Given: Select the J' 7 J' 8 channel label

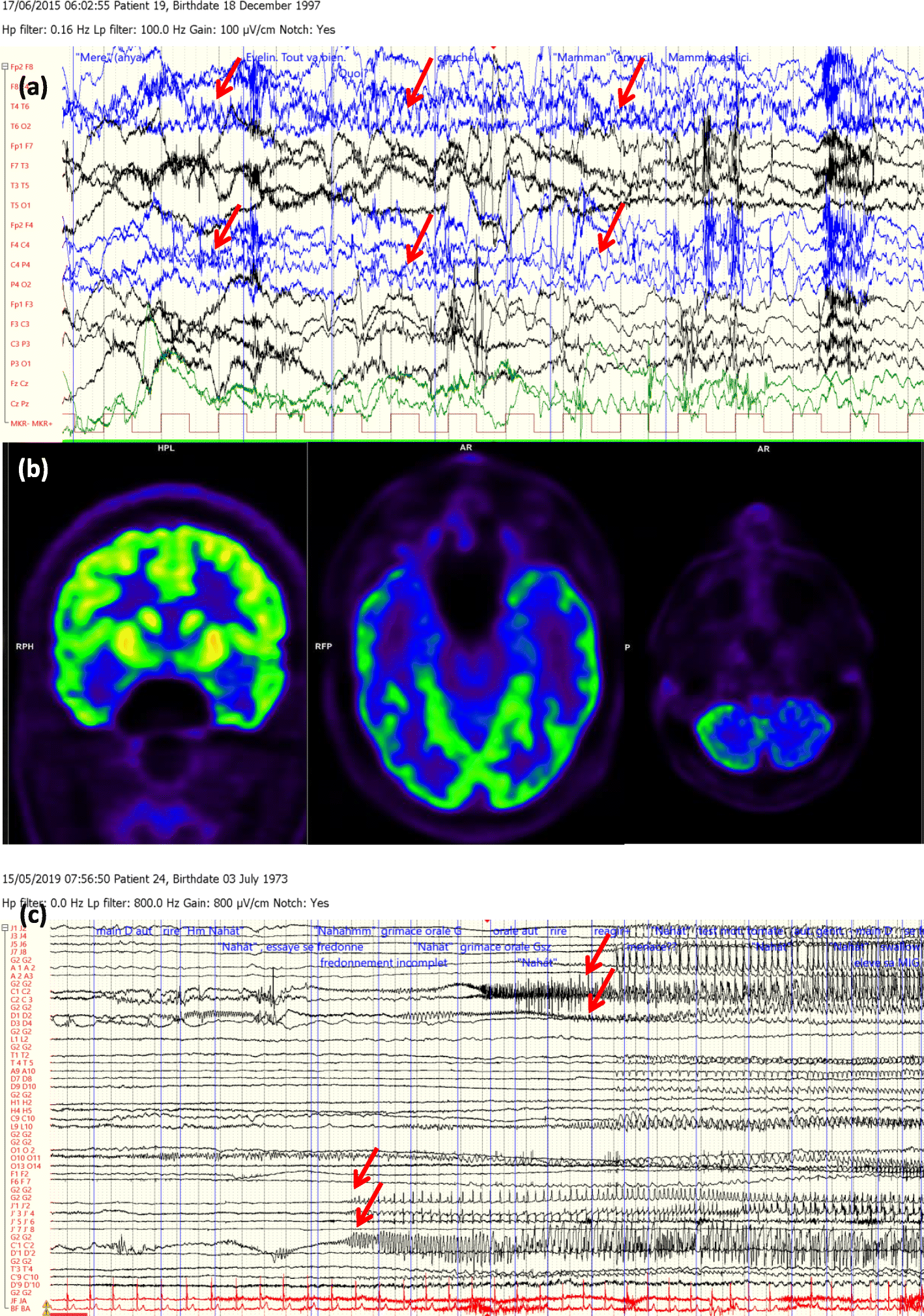Looking at the screenshot, I should point(22,1229).
